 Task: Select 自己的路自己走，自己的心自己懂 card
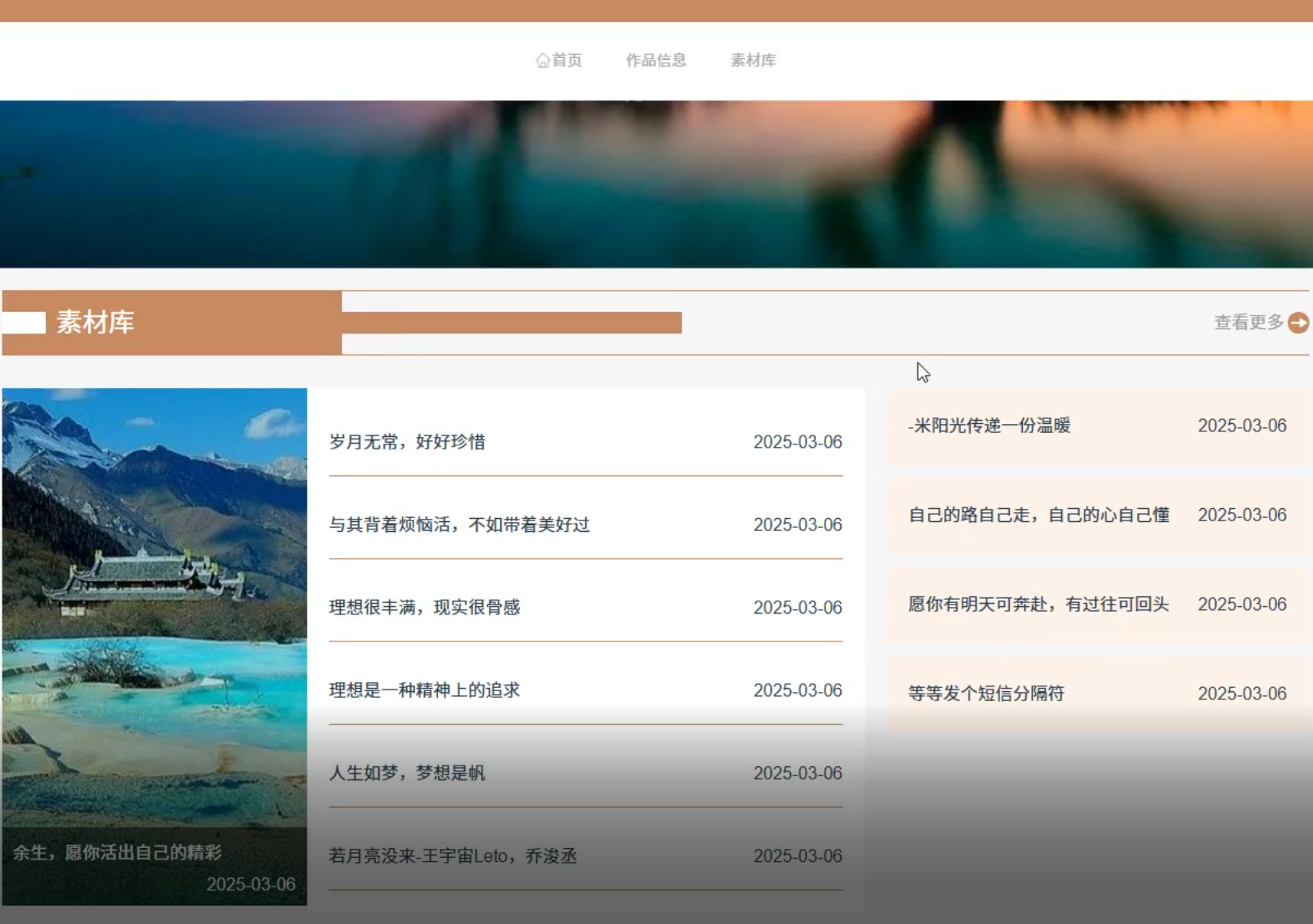pyautogui.click(x=1038, y=515)
